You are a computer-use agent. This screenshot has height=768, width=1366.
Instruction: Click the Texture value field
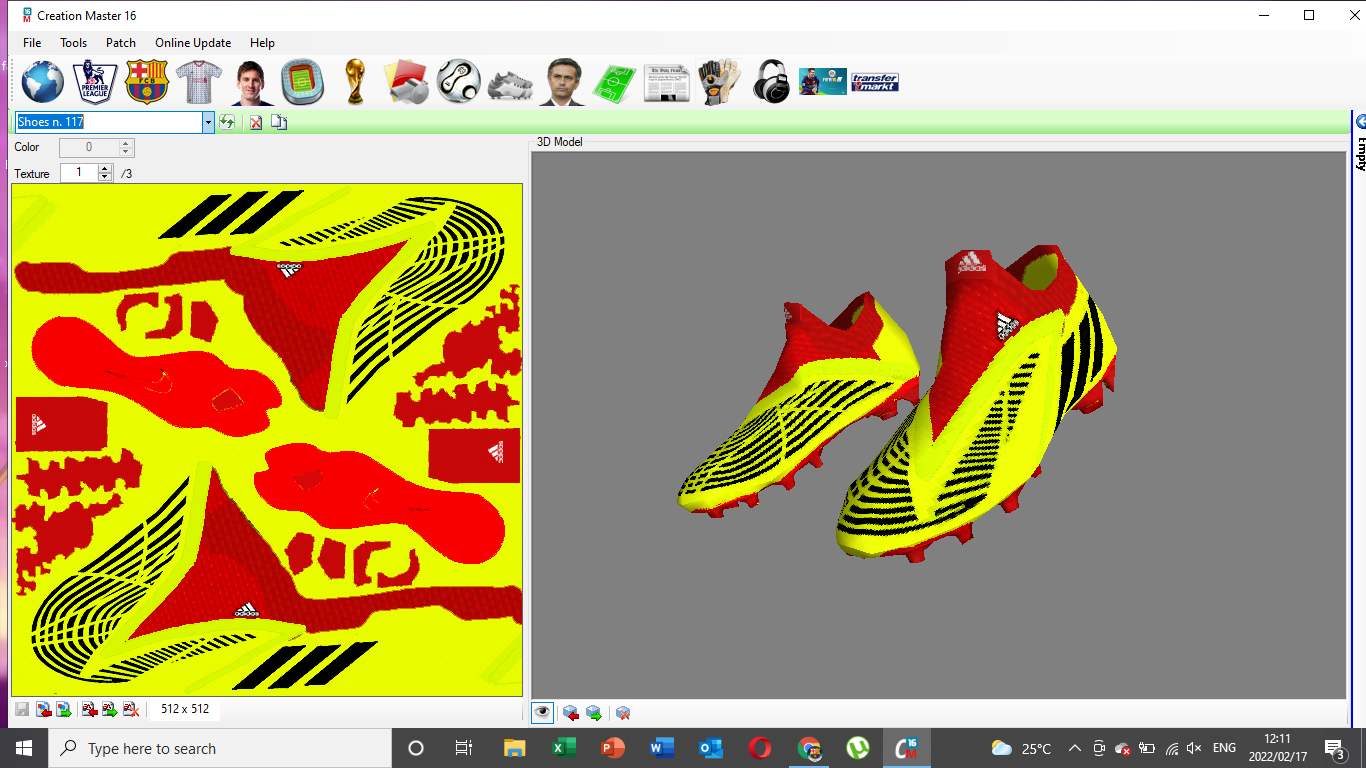click(x=80, y=173)
